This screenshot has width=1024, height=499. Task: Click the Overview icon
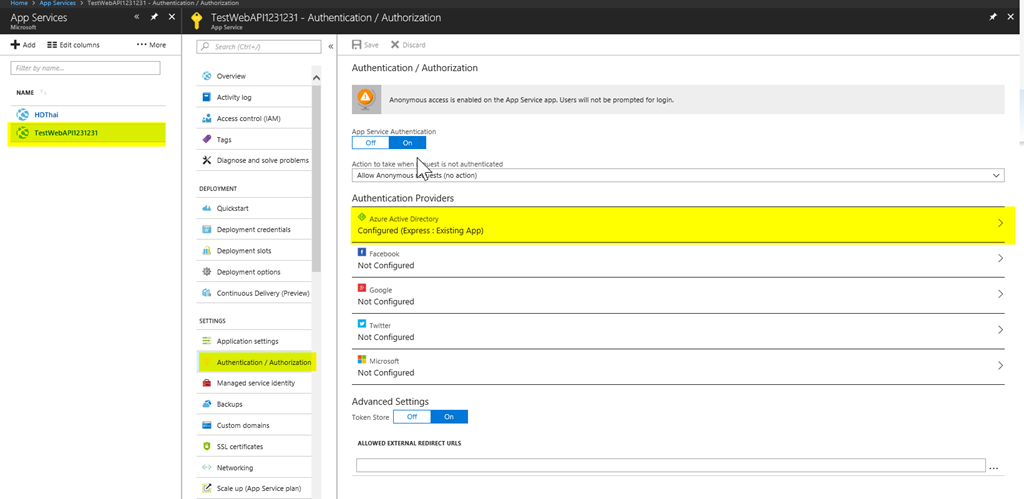tap(207, 76)
